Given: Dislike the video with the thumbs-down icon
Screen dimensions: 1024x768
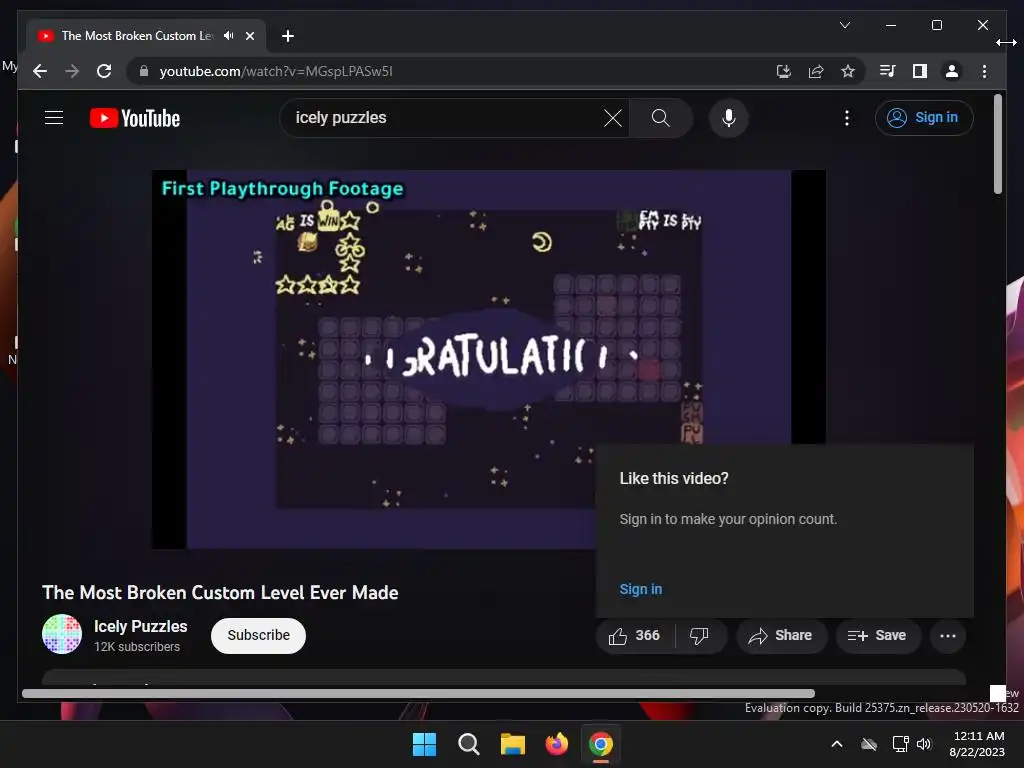Looking at the screenshot, I should (x=699, y=635).
